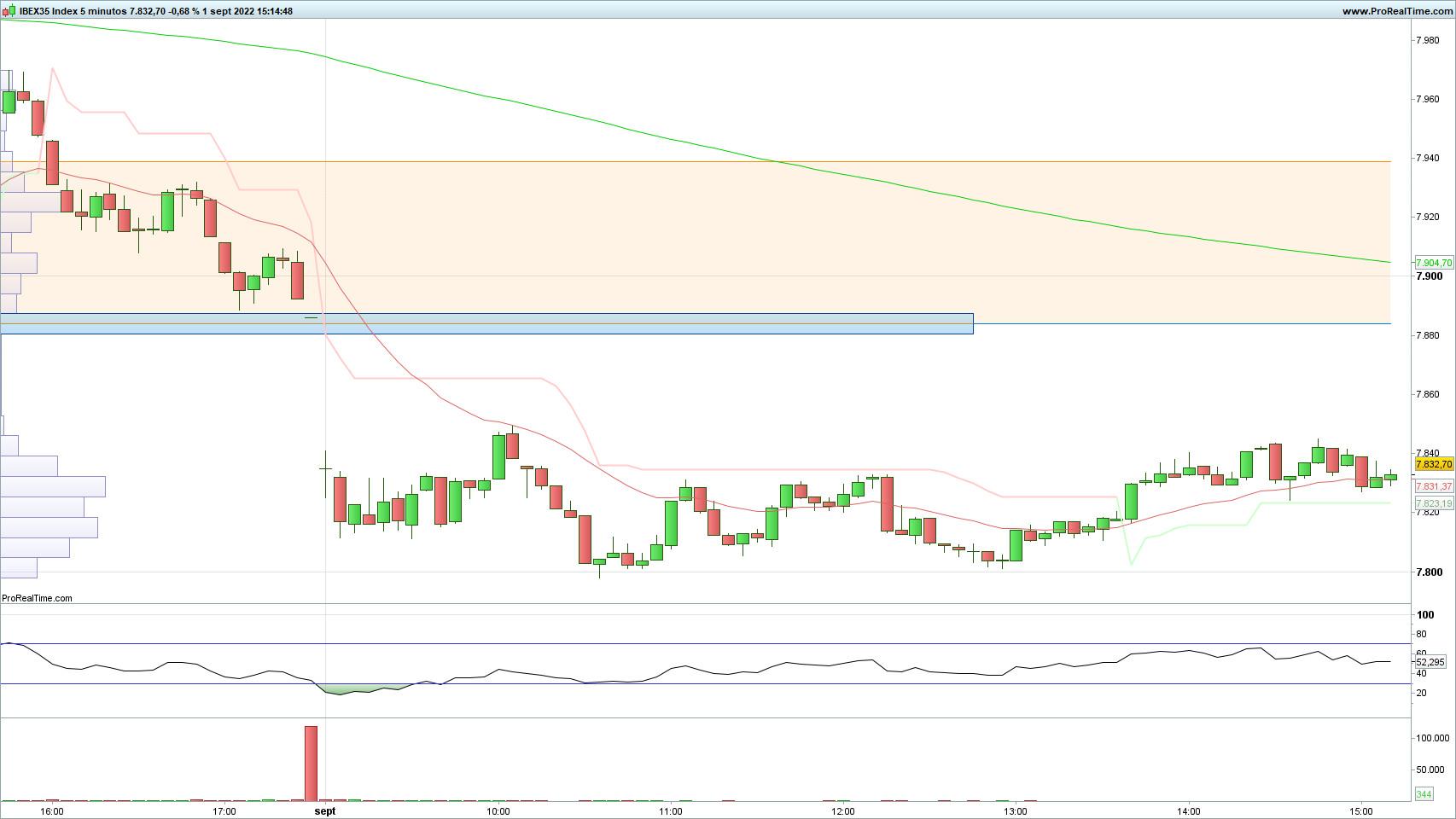Open the www.ProRealTime.com link in header

pos(1396,11)
